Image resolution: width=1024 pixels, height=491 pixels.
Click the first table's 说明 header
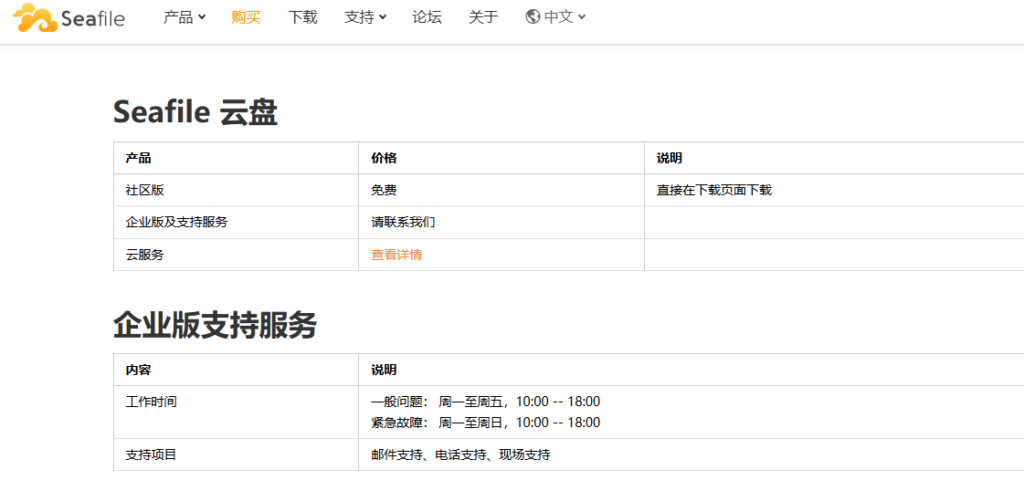pyautogui.click(x=669, y=158)
